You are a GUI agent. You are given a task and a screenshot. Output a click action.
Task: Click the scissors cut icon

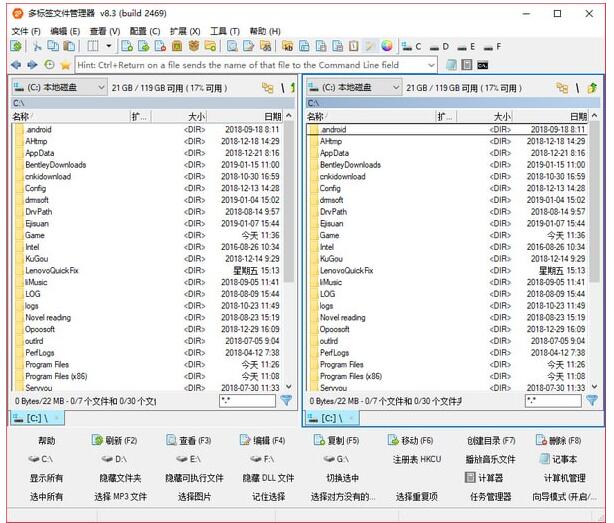[x=37, y=46]
